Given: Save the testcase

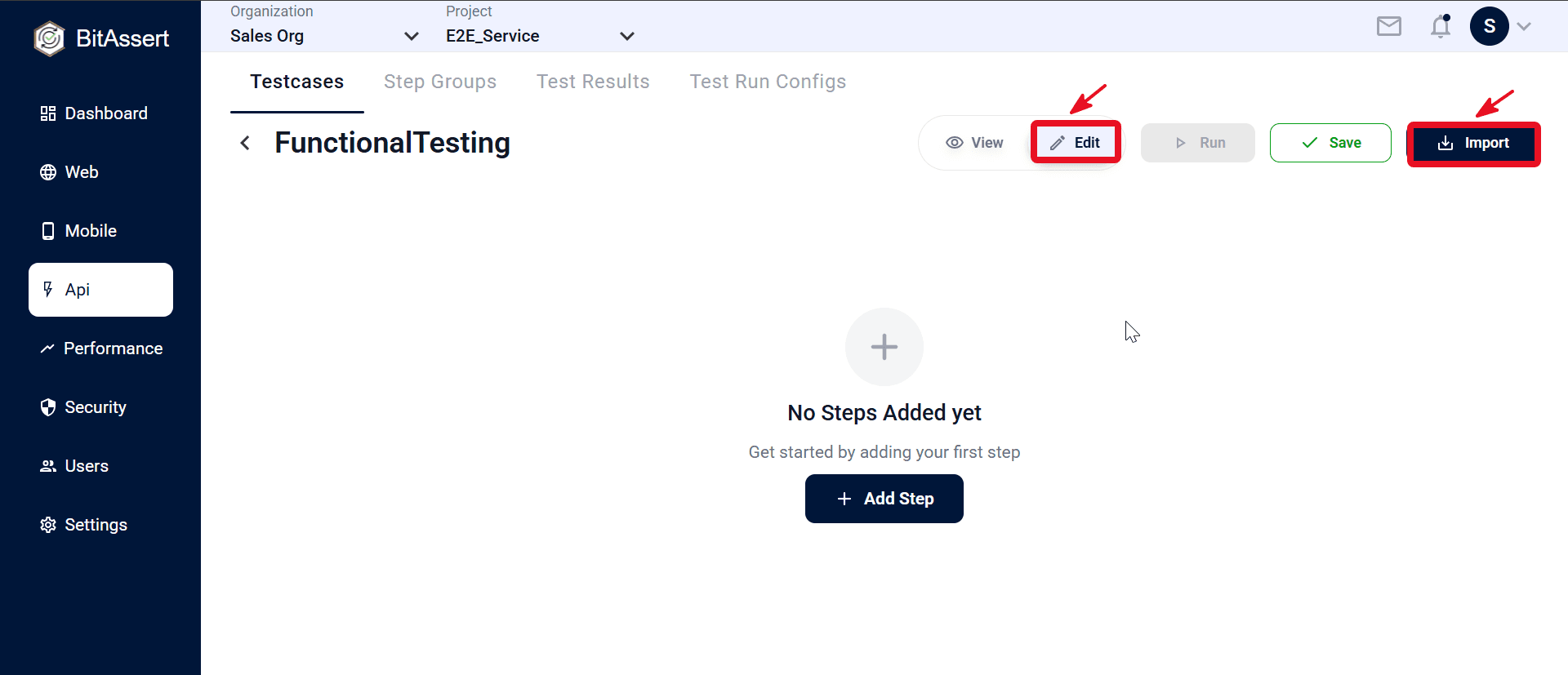Looking at the screenshot, I should click(1330, 143).
